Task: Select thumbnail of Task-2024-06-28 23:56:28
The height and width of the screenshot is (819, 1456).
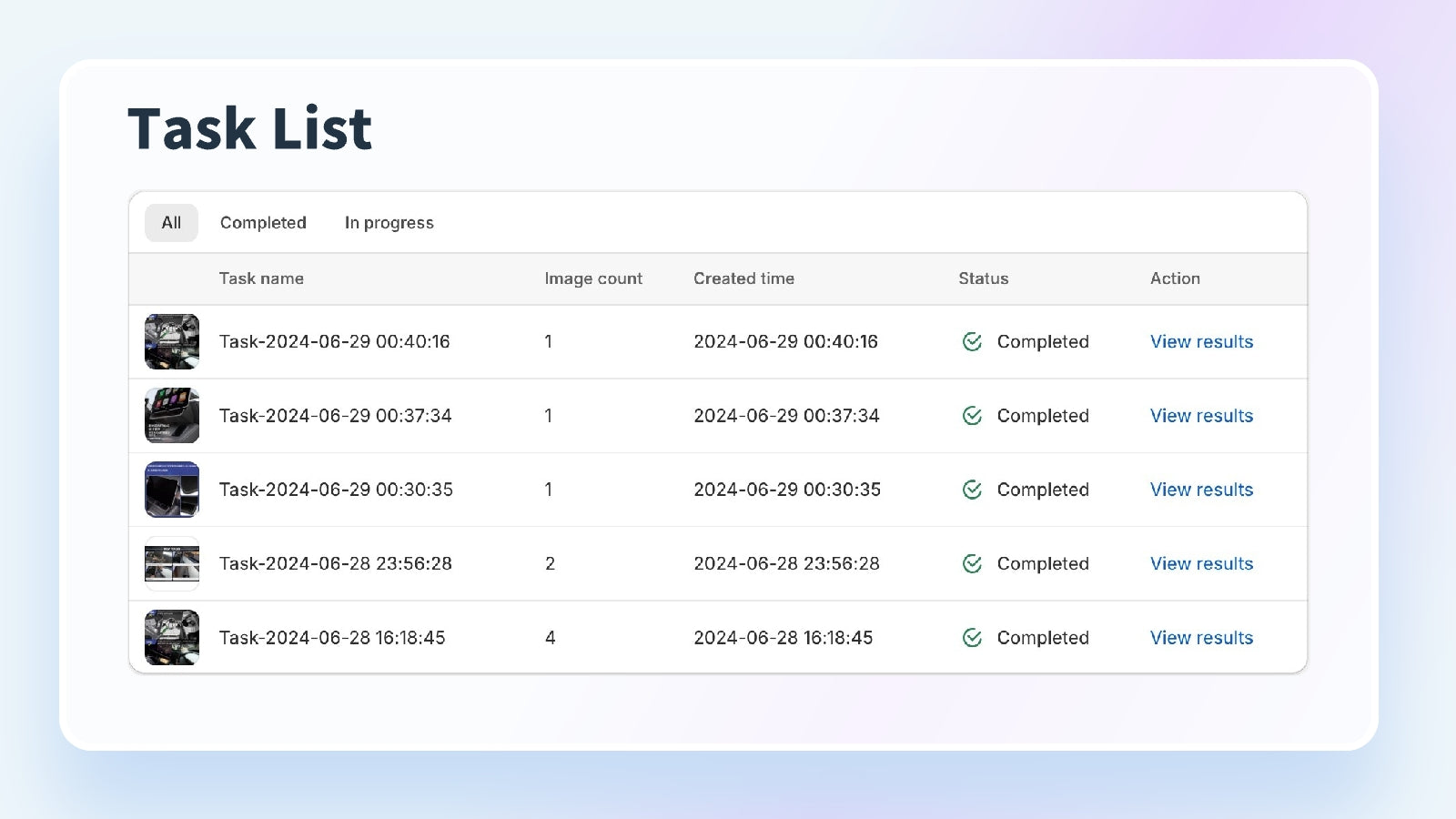Action: click(172, 563)
